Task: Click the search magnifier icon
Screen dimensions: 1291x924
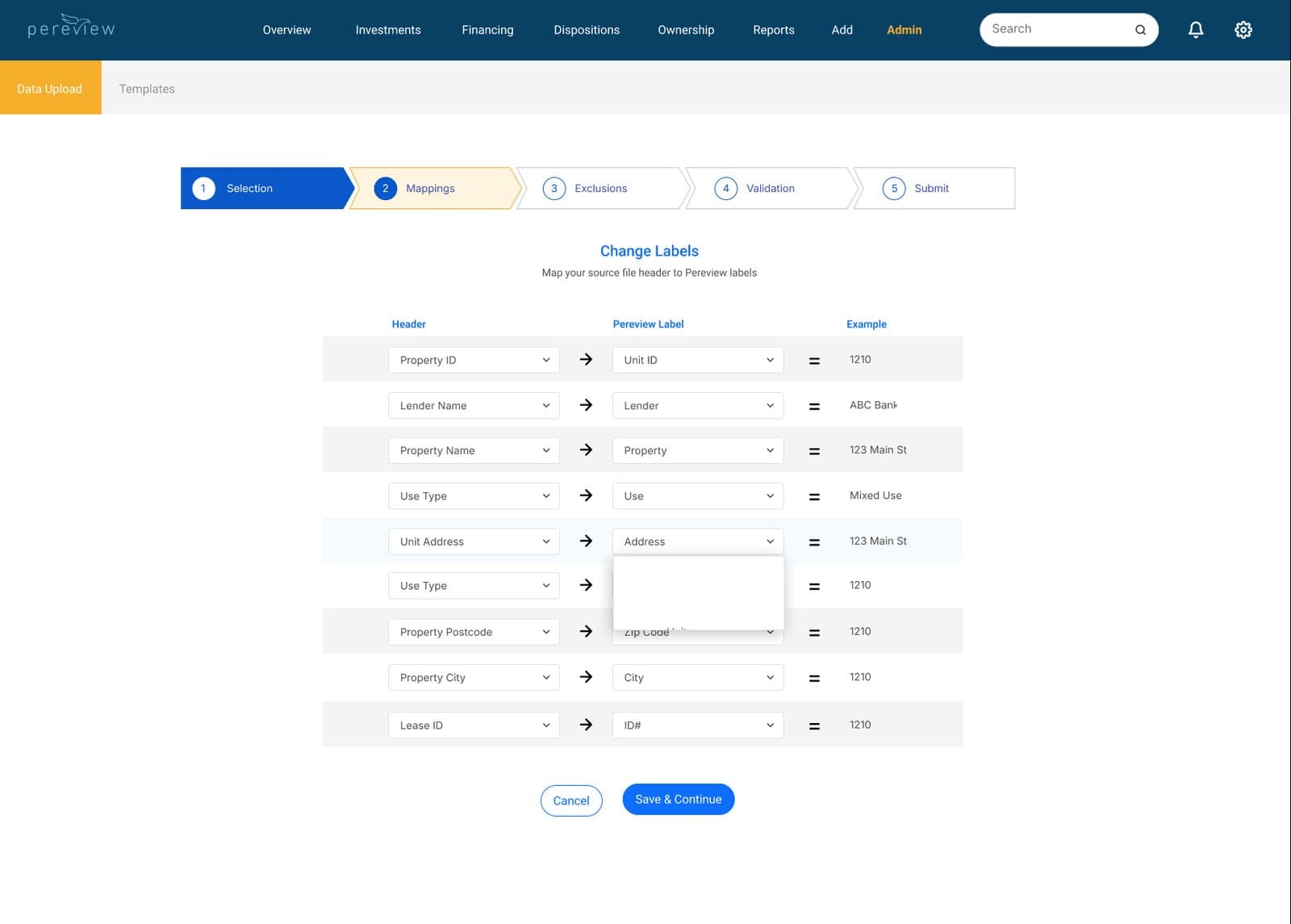Action: click(x=1140, y=30)
